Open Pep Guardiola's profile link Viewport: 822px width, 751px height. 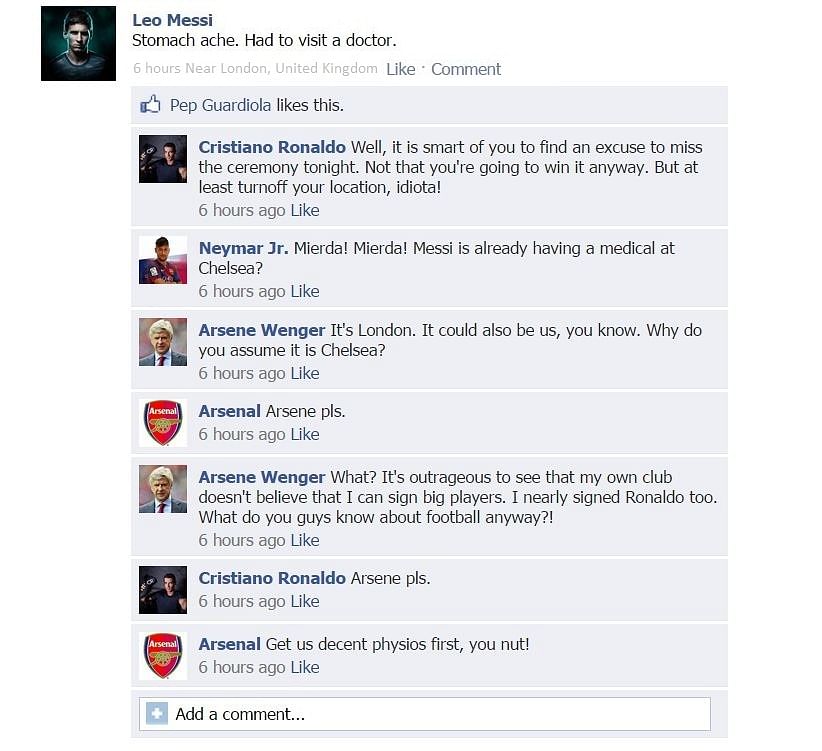pyautogui.click(x=220, y=105)
